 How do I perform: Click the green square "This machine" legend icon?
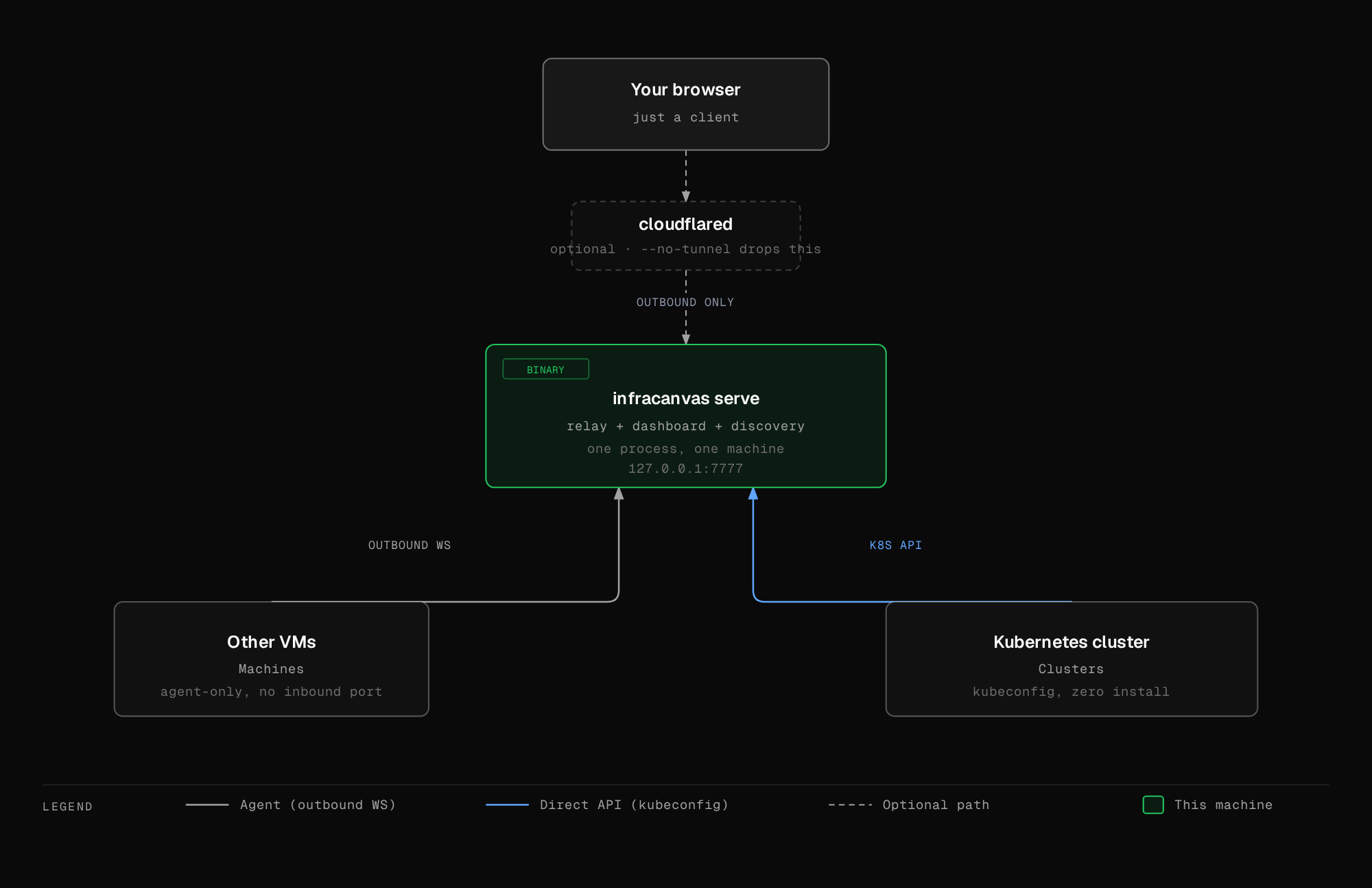click(1153, 805)
